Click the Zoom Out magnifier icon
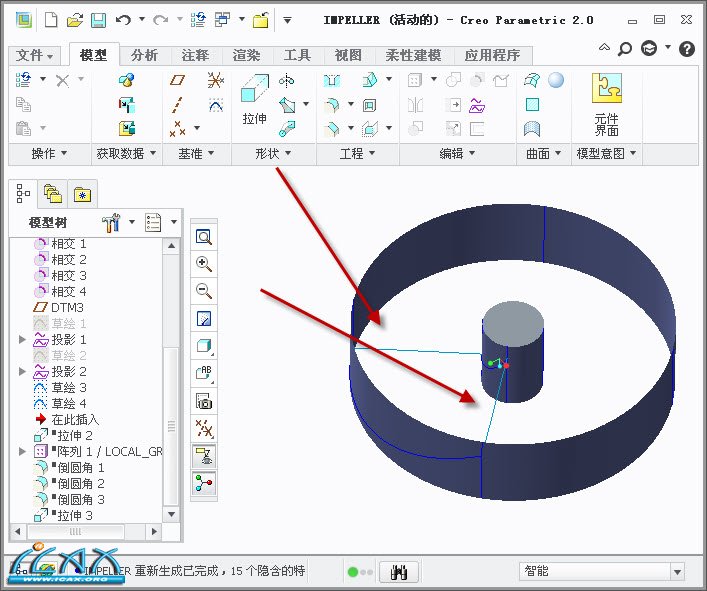The width and height of the screenshot is (707, 591). click(x=203, y=292)
